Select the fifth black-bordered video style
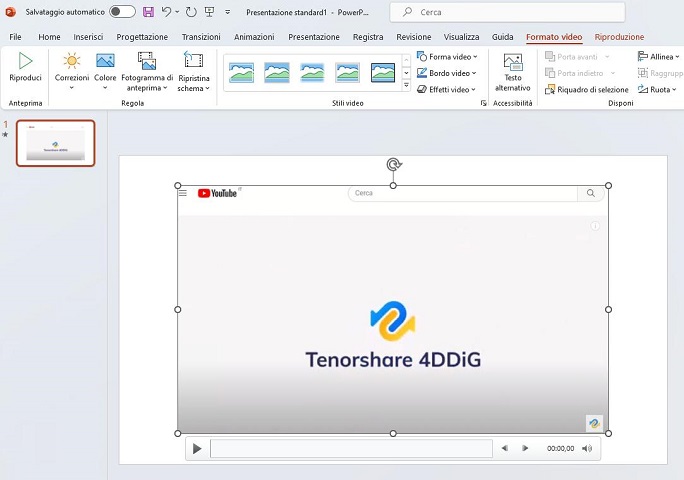The image size is (684, 480). [x=383, y=72]
